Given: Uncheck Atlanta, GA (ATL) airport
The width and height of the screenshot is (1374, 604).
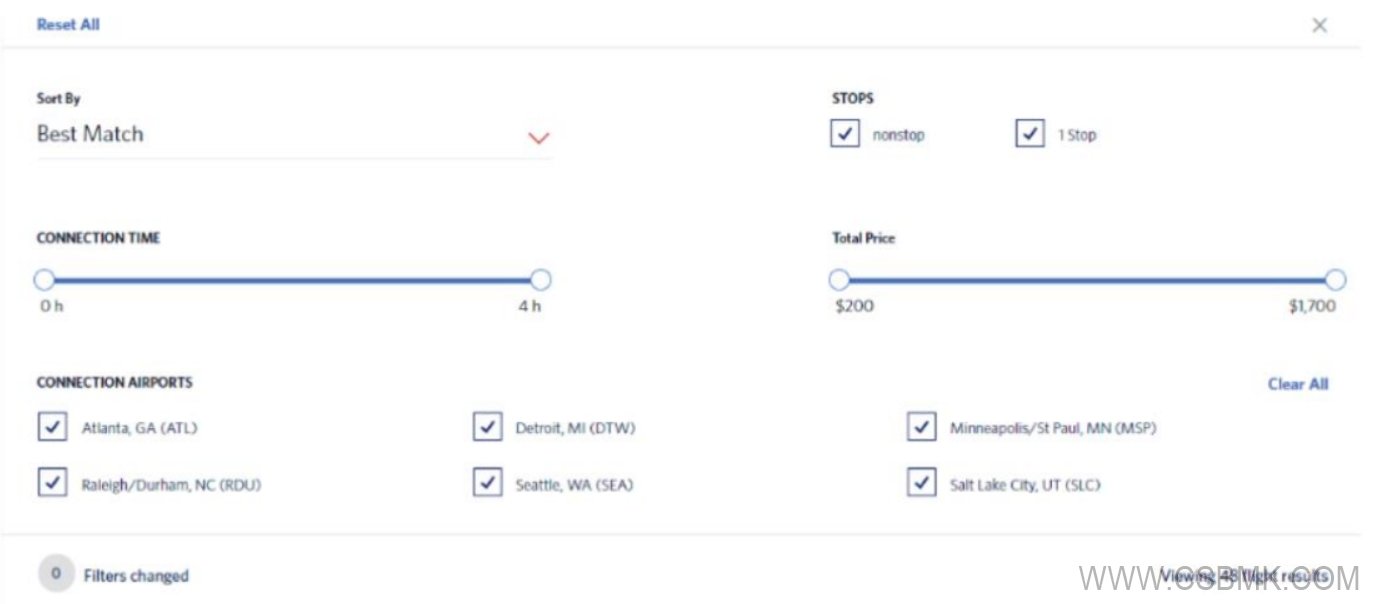Looking at the screenshot, I should 52,428.
